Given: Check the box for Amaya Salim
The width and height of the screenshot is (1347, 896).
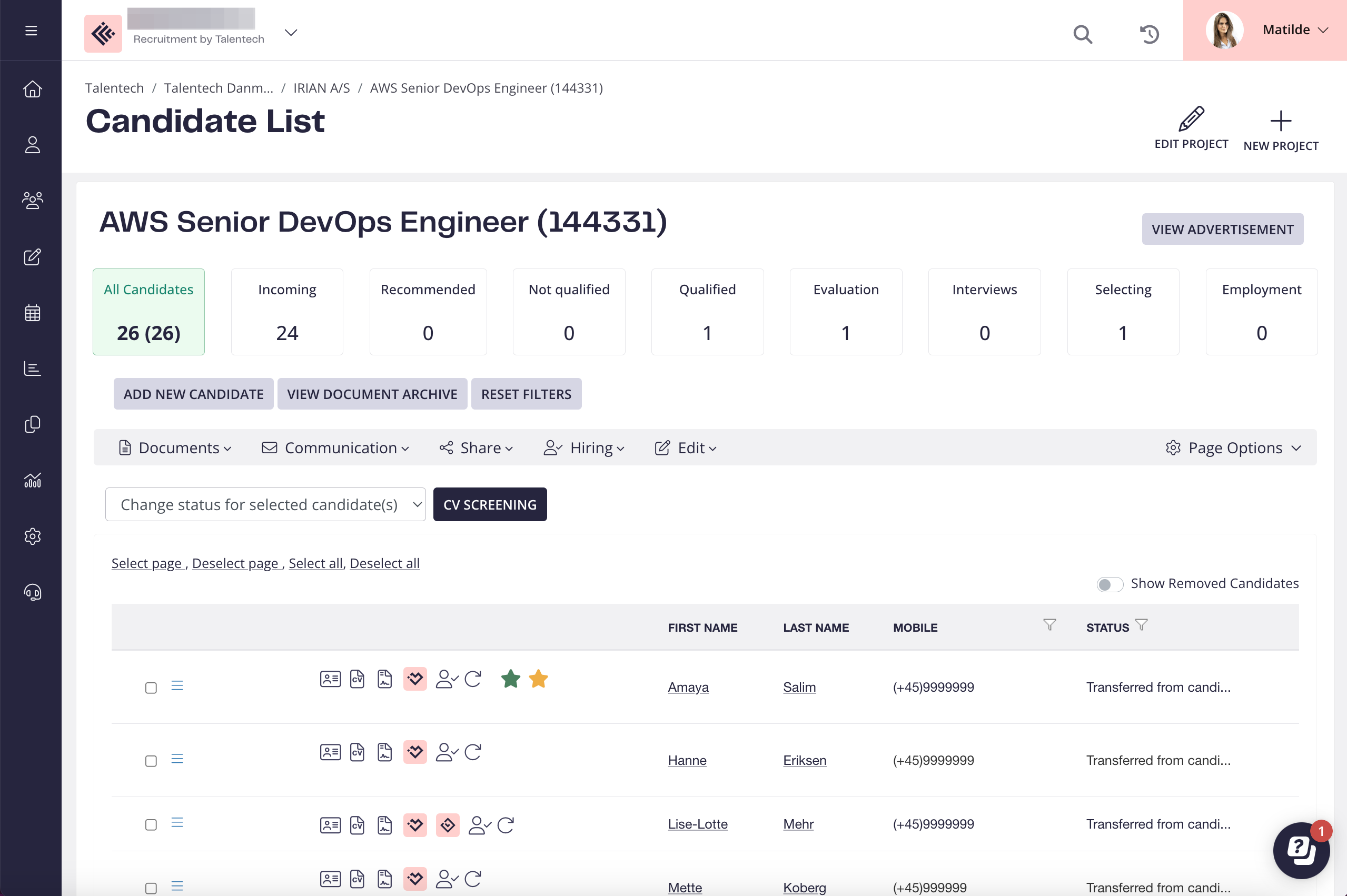Looking at the screenshot, I should click(x=151, y=688).
